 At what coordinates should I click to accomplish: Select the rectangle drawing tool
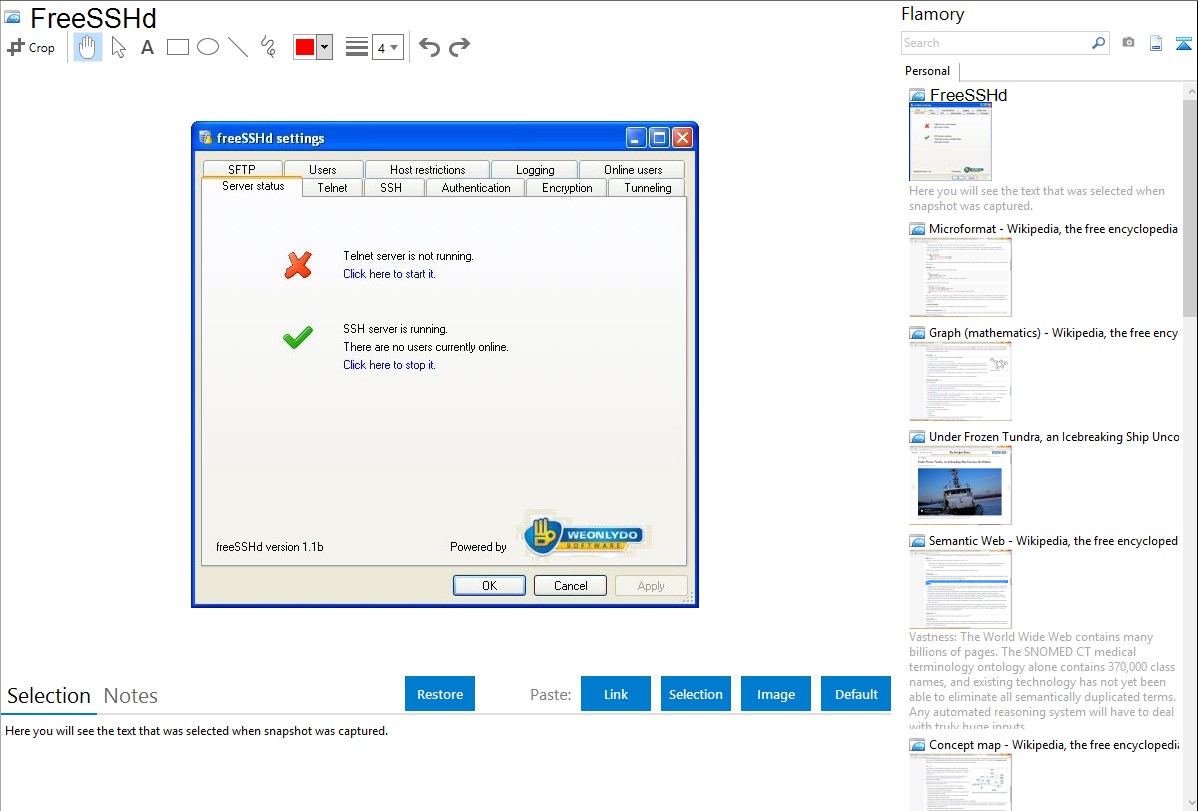point(178,47)
